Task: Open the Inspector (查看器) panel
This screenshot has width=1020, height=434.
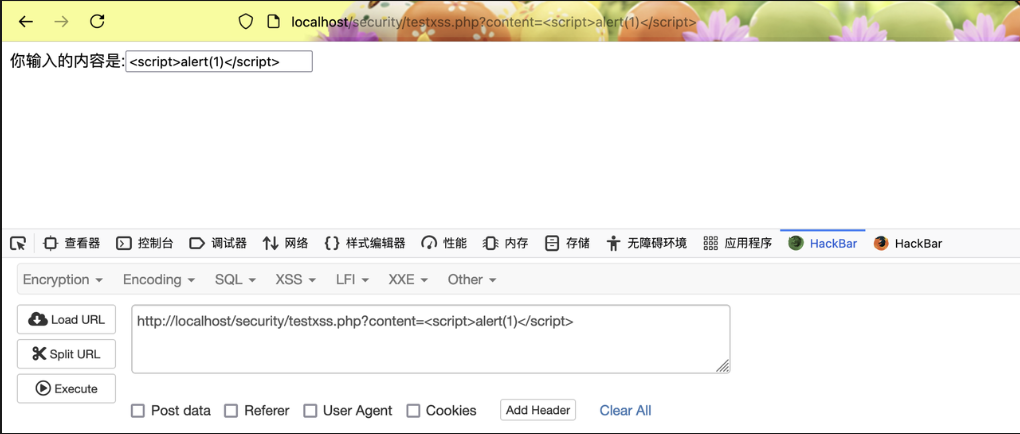Action: click(72, 243)
